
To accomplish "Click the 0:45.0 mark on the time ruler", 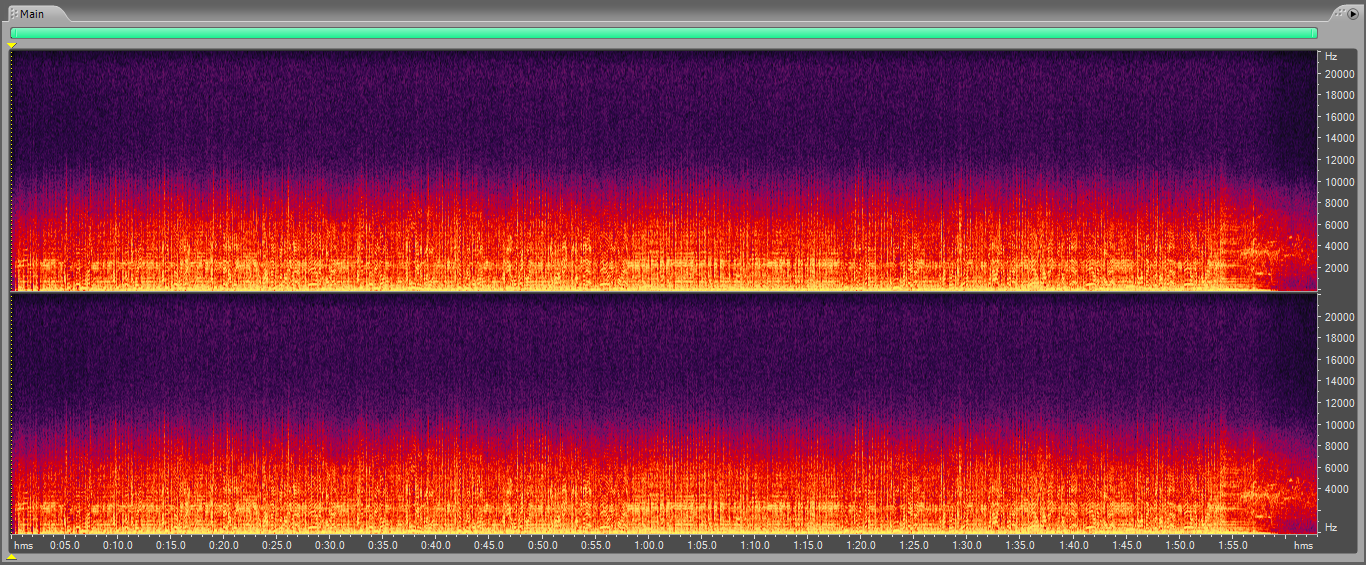I will click(489, 546).
